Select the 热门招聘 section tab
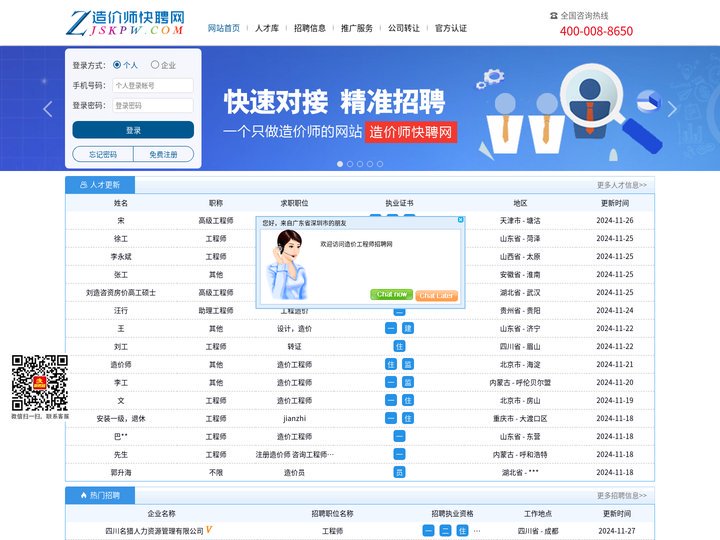The width and height of the screenshot is (720, 540). click(100, 495)
